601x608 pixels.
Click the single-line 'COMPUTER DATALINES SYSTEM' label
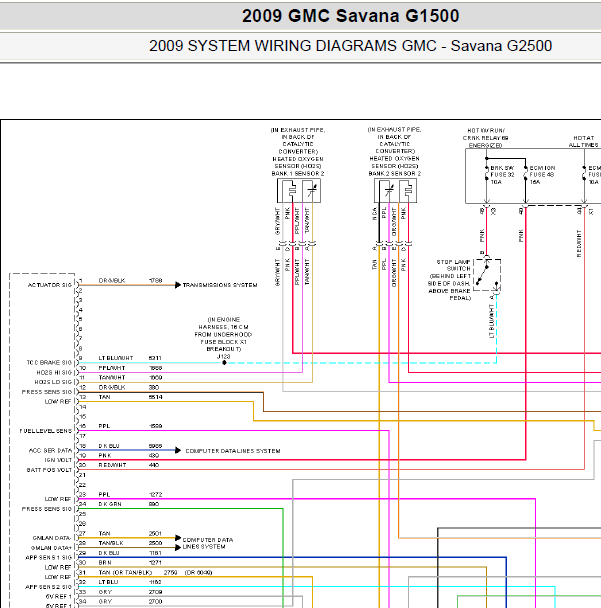(233, 451)
